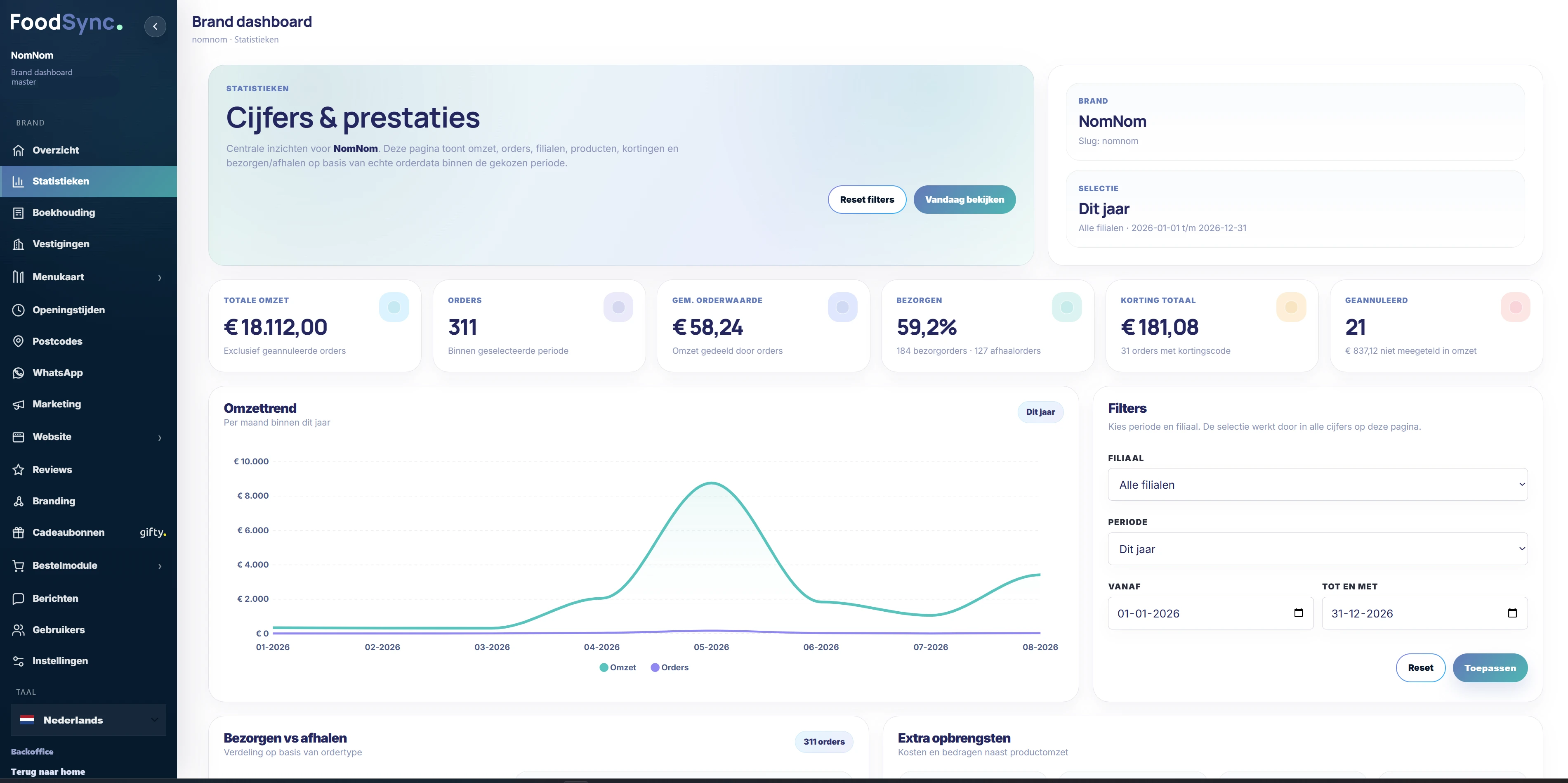
Task: Expand the Menukaart submenu chevron
Action: click(x=160, y=278)
